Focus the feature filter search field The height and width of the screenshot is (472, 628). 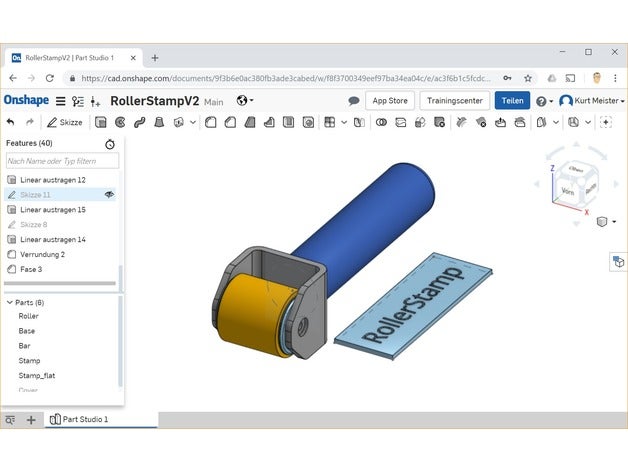pyautogui.click(x=62, y=161)
